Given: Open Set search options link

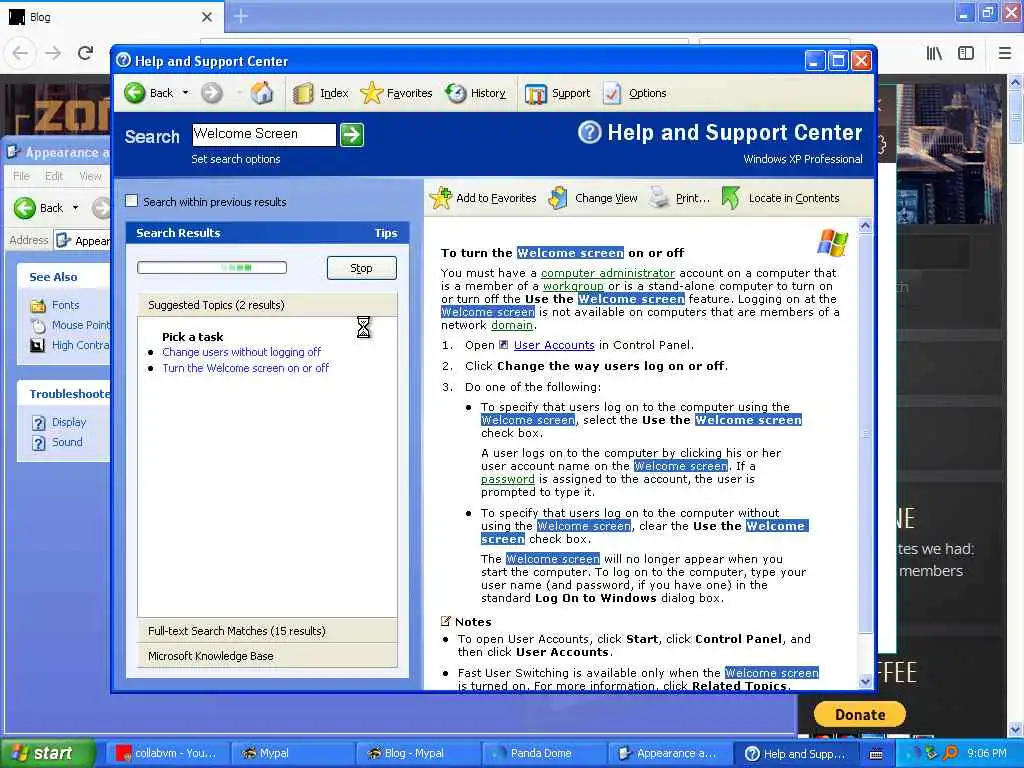Looking at the screenshot, I should coord(236,159).
